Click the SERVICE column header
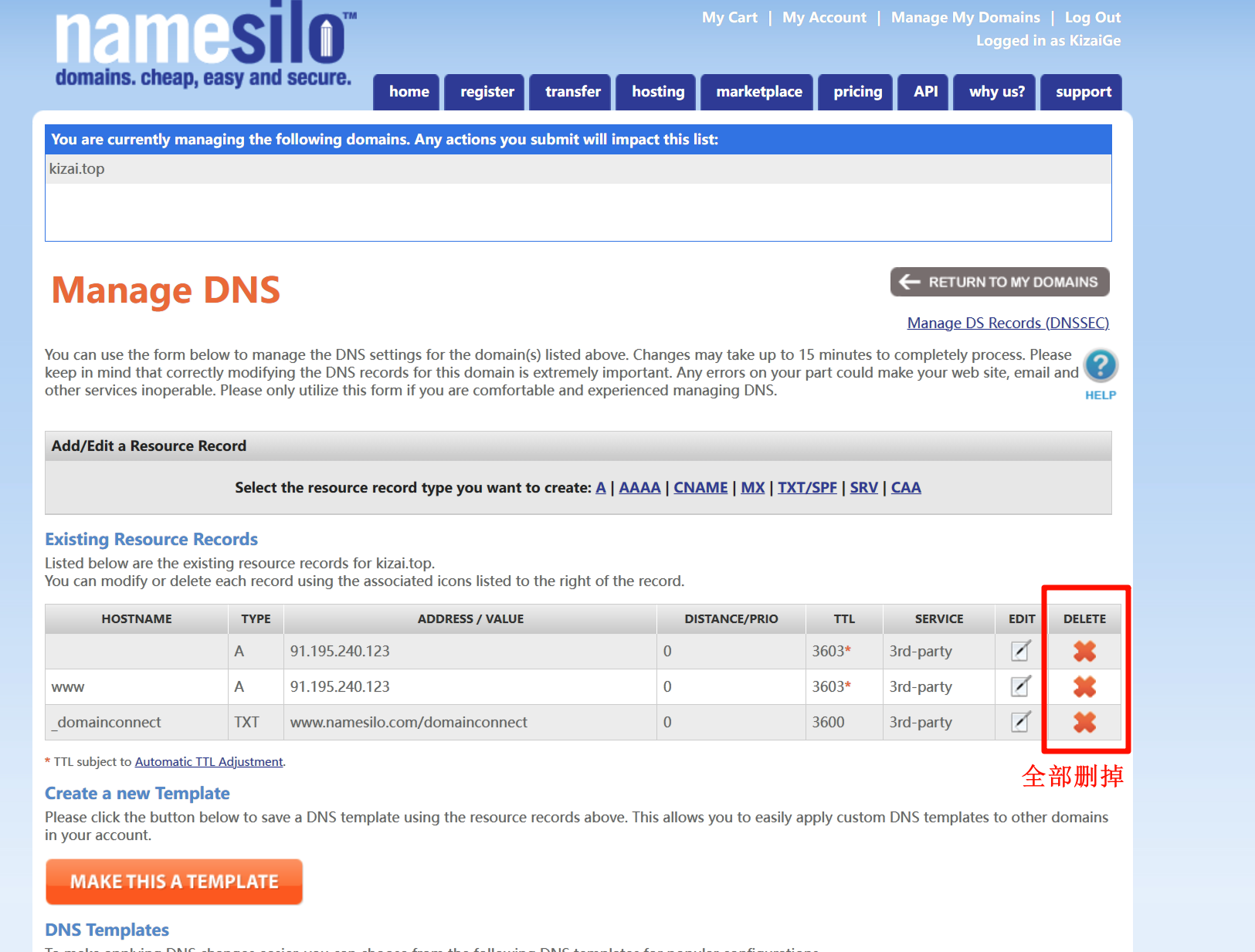 tap(939, 619)
